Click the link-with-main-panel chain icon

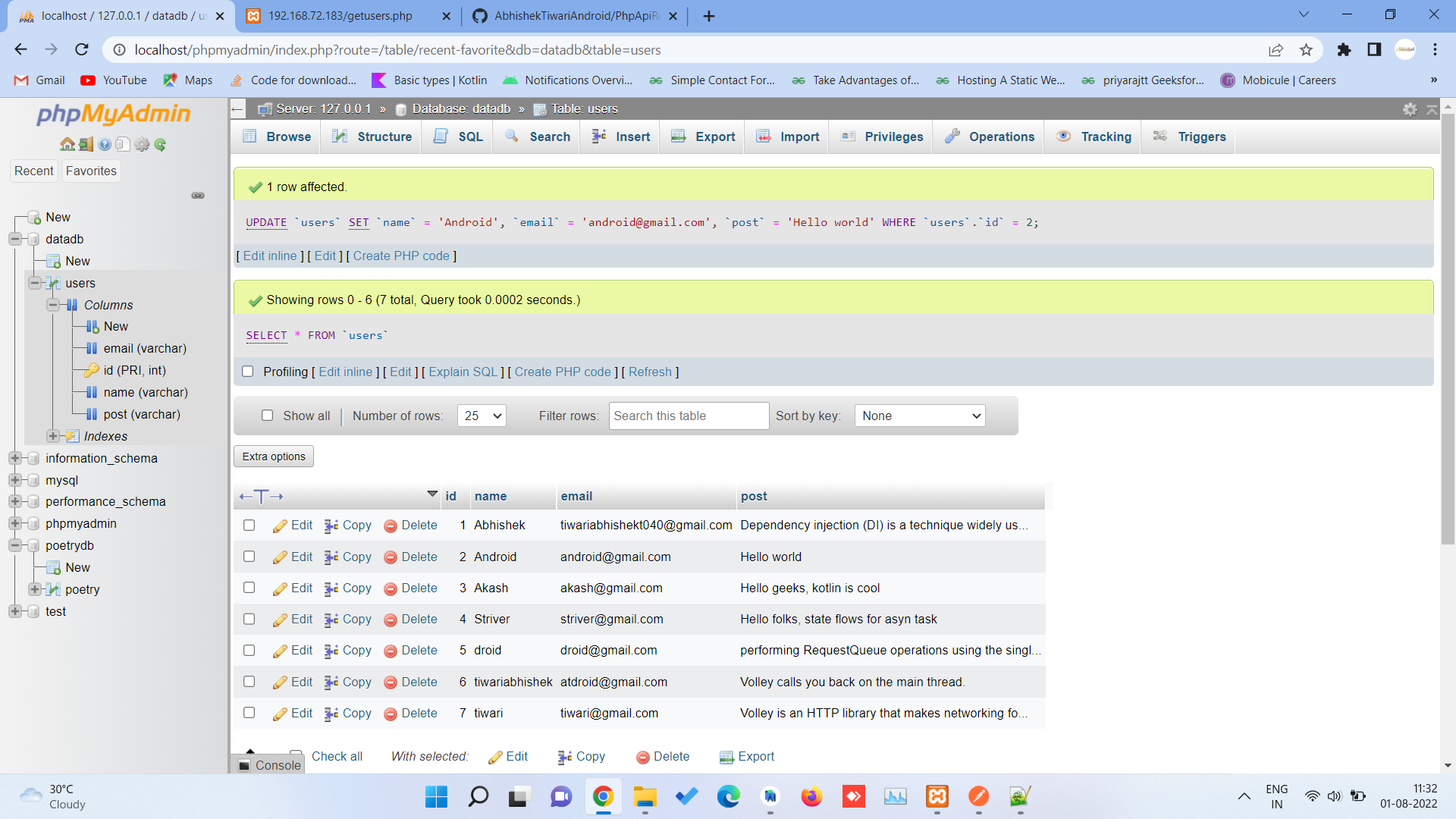[198, 196]
